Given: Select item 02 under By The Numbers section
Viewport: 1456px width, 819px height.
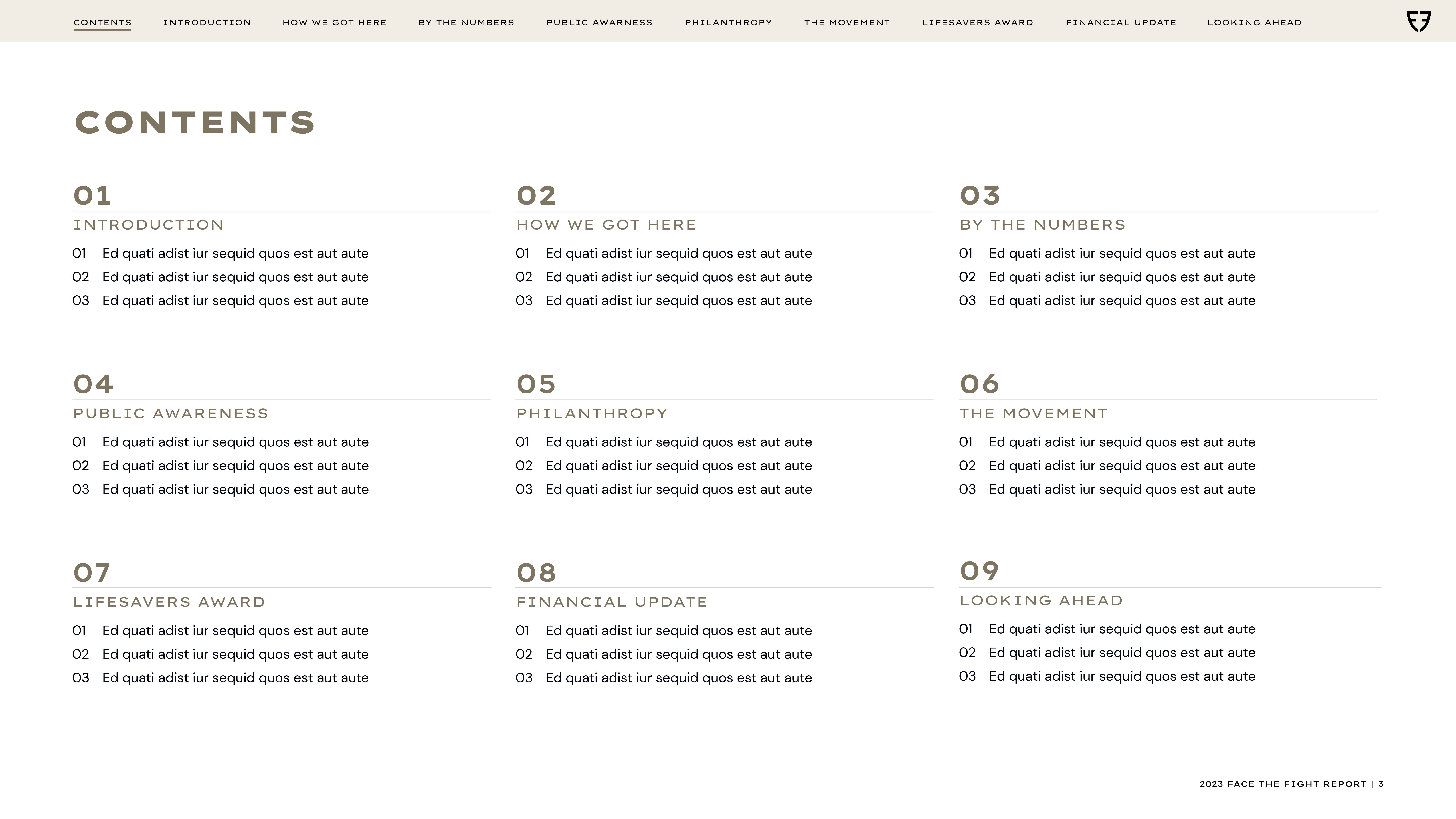Looking at the screenshot, I should [1107, 278].
